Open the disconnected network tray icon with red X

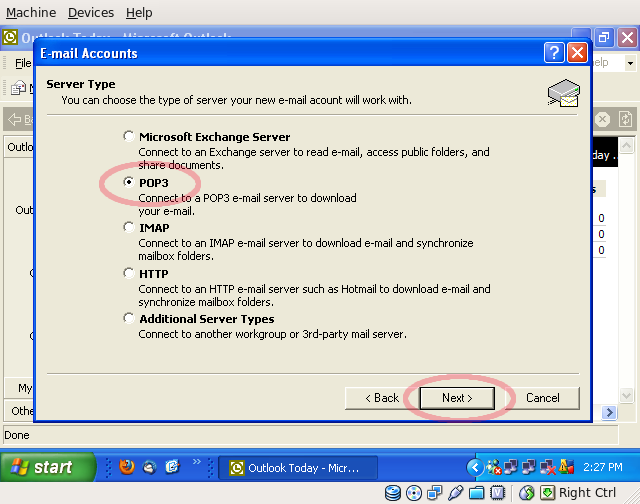click(x=547, y=467)
